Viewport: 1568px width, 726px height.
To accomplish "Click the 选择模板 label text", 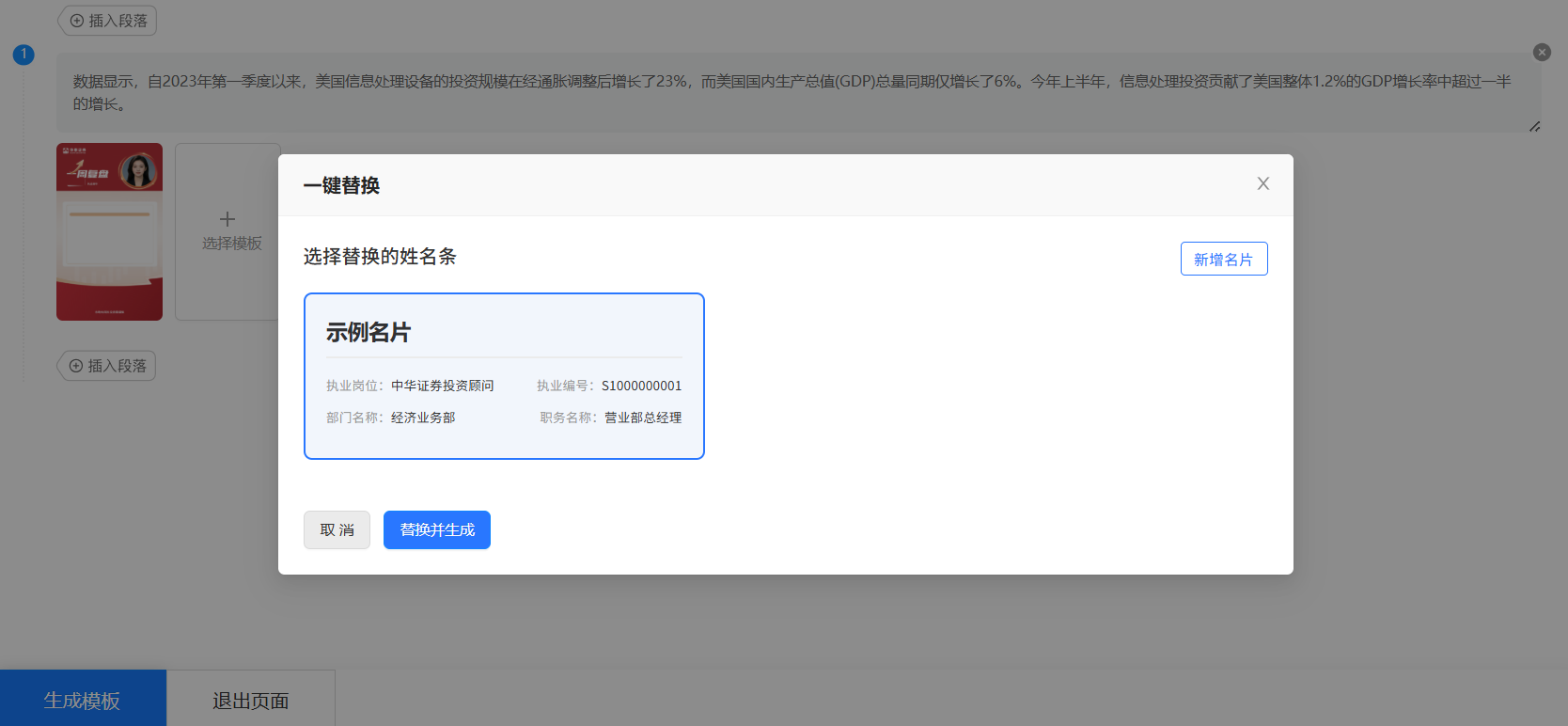I will tap(231, 244).
